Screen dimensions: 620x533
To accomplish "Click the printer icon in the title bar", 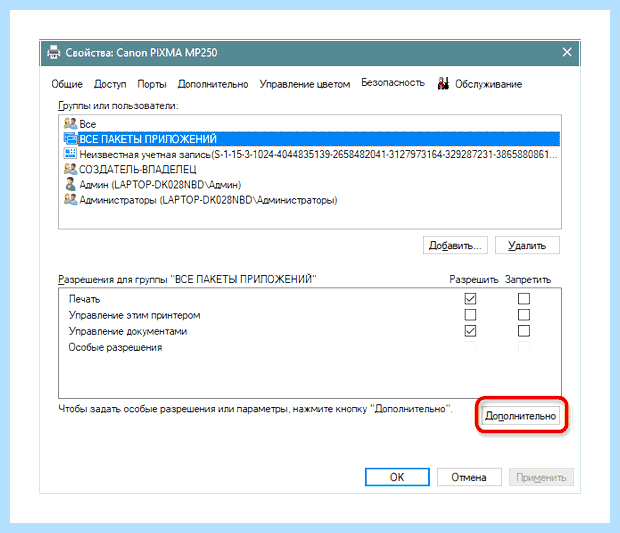I will [54, 52].
